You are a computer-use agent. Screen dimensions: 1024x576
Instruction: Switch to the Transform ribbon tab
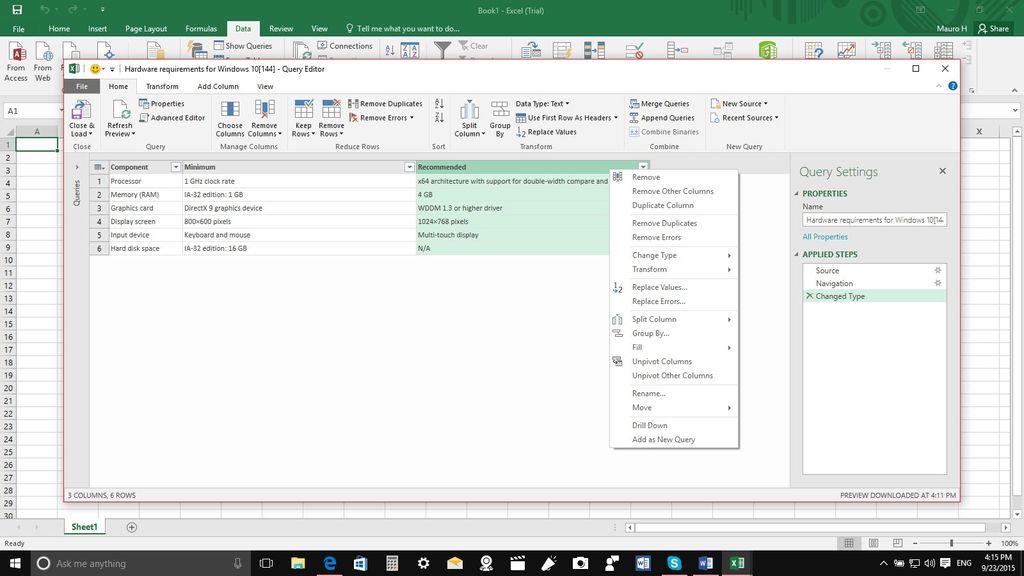point(165,86)
